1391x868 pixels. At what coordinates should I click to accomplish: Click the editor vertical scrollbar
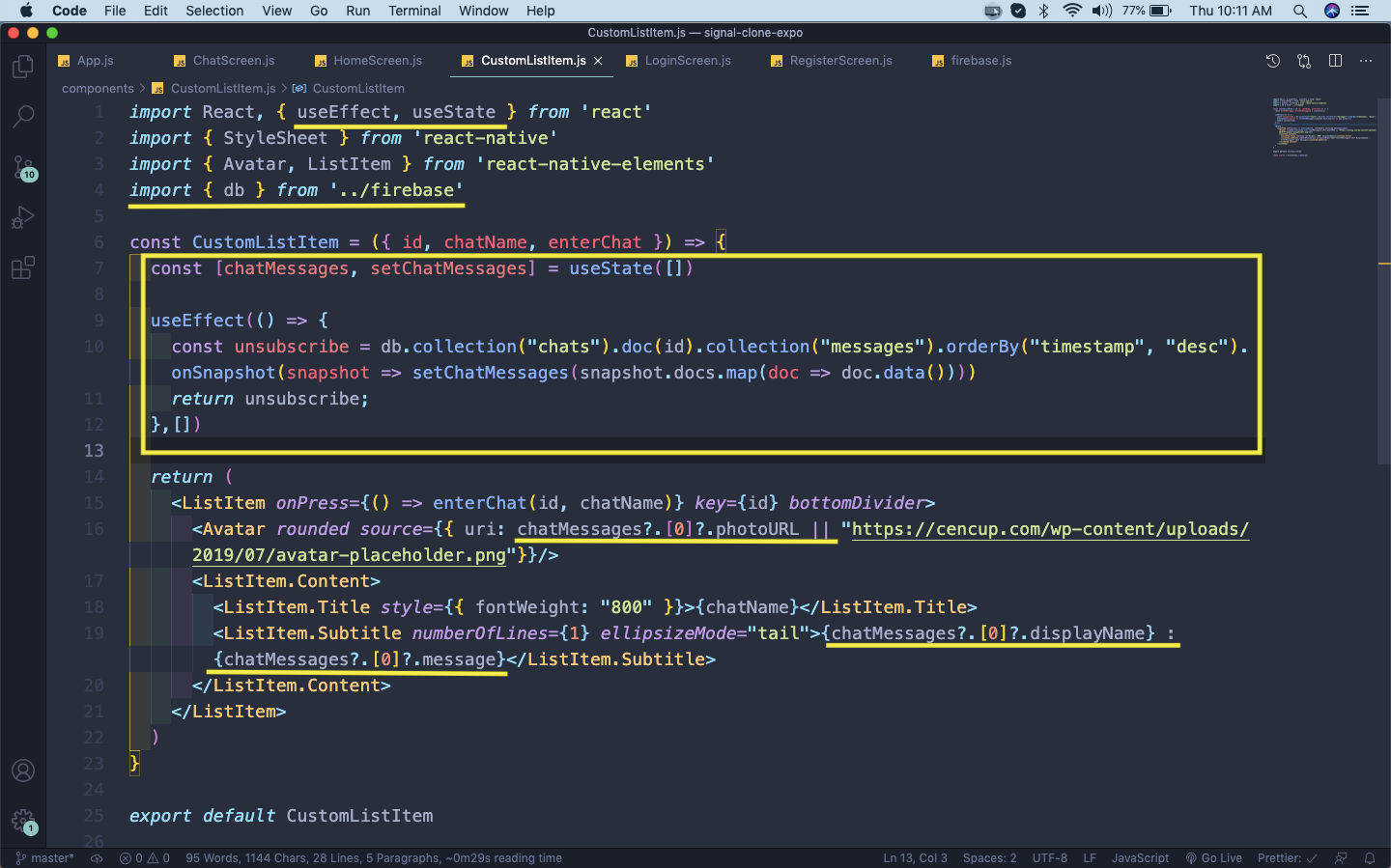click(x=1384, y=280)
